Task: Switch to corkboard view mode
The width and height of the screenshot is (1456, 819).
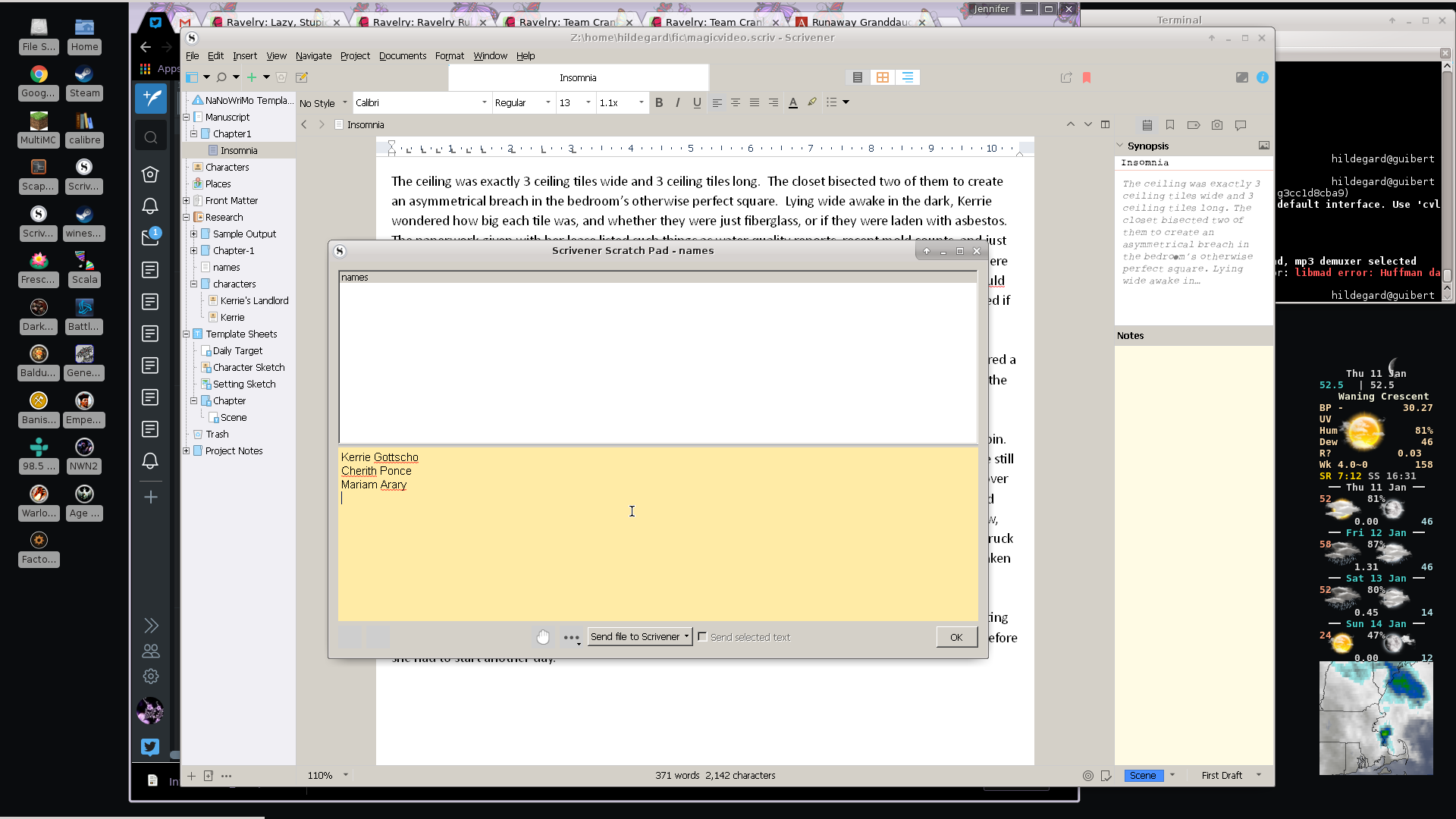Action: tap(883, 77)
